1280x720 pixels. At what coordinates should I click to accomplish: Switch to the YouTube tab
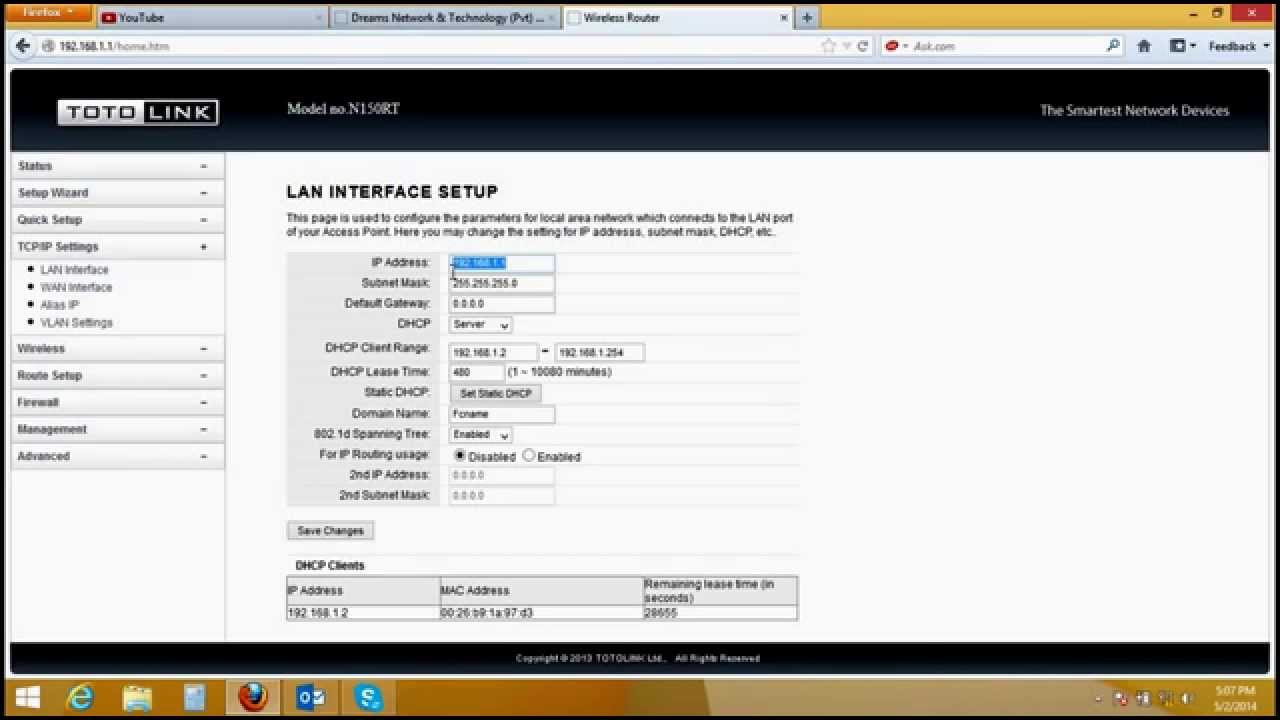tap(212, 18)
